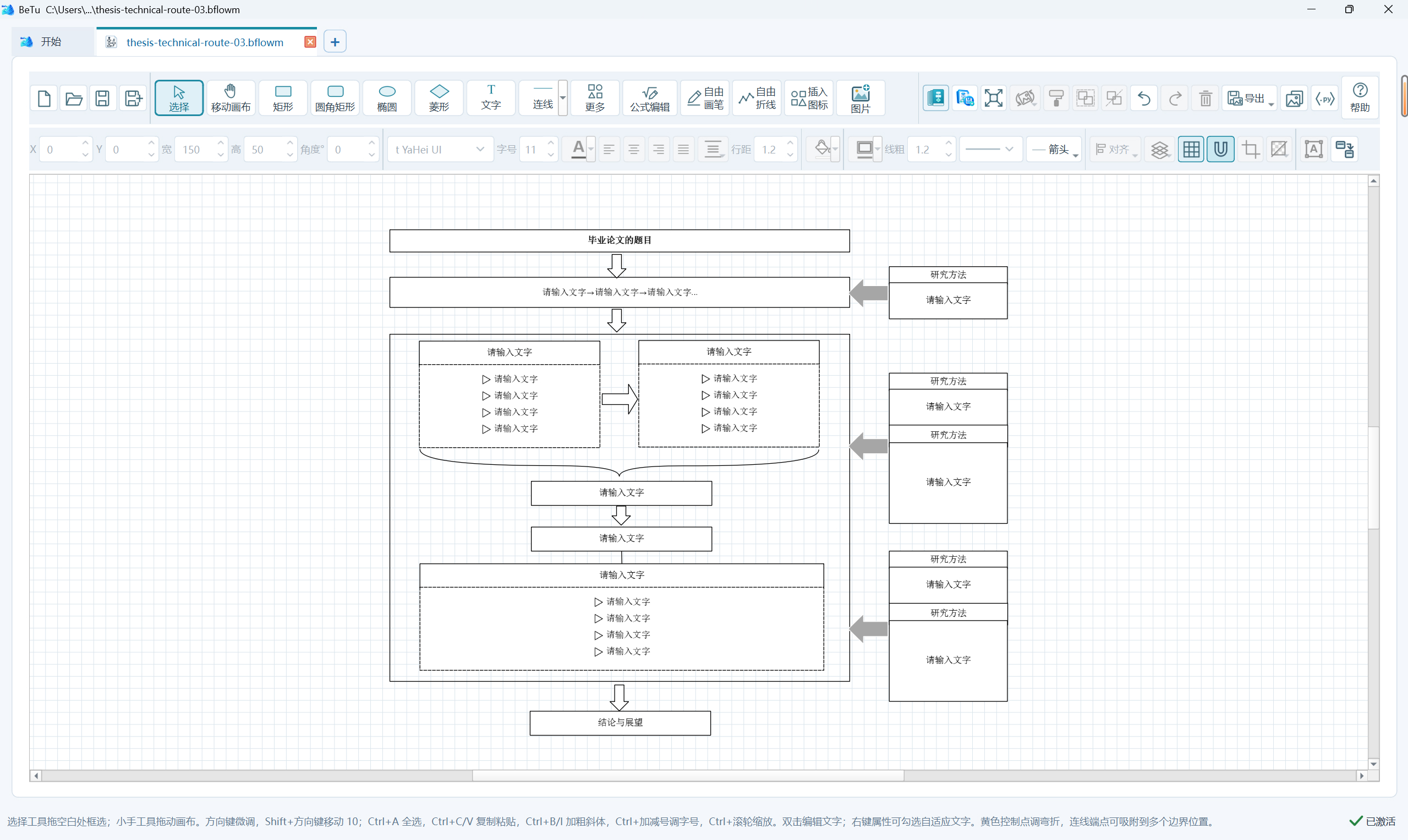Toggle the grid display button

(x=1191, y=150)
